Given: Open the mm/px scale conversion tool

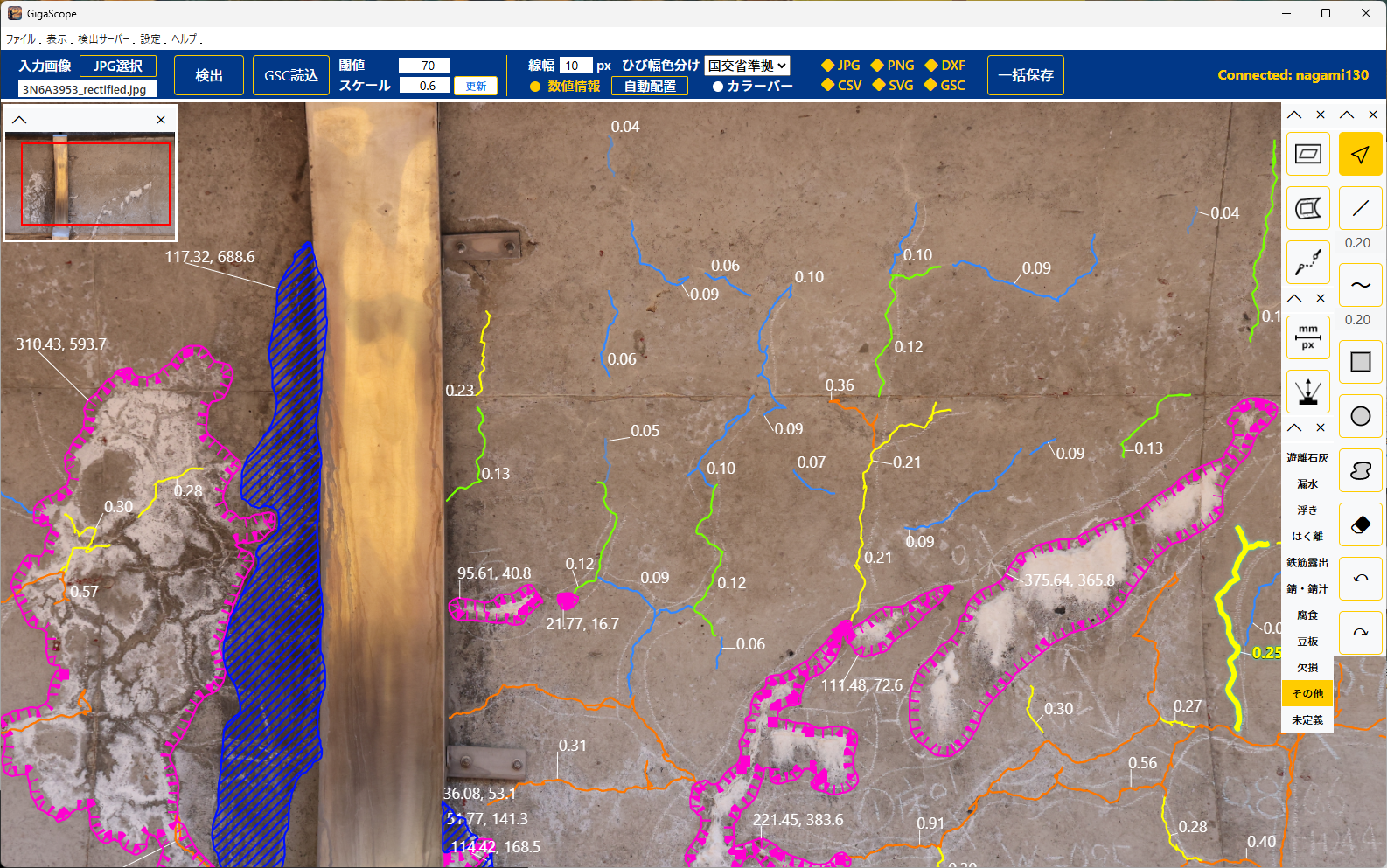Looking at the screenshot, I should pos(1307,337).
